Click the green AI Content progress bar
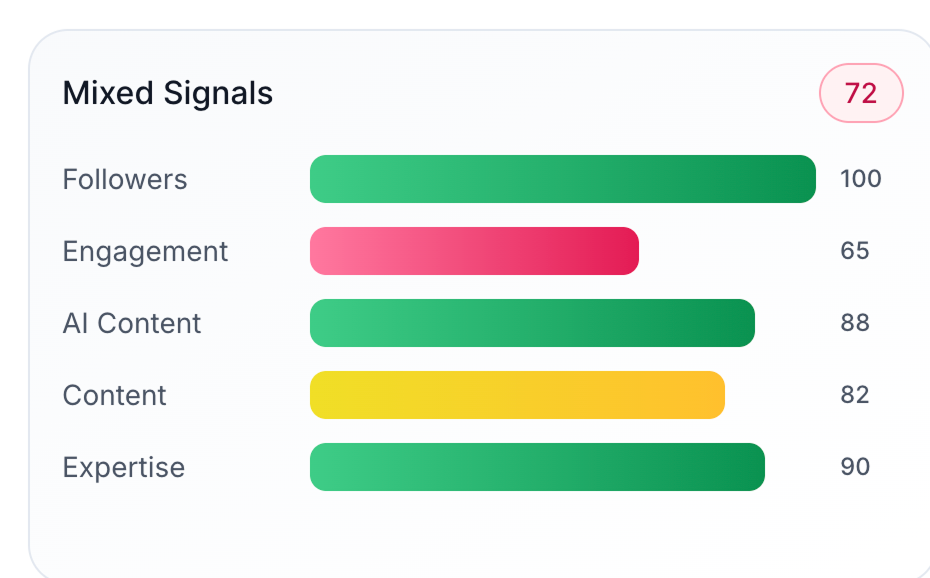The image size is (930, 578). 532,323
